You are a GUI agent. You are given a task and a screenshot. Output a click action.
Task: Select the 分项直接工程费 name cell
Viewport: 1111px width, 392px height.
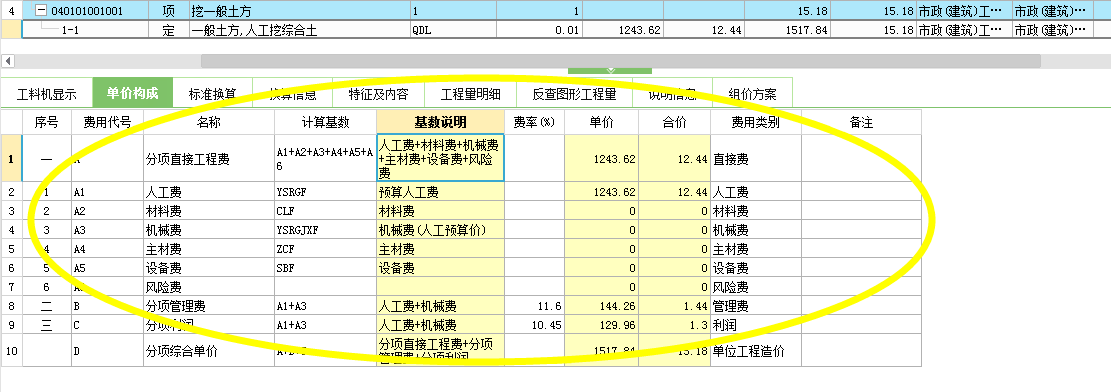click(x=209, y=159)
